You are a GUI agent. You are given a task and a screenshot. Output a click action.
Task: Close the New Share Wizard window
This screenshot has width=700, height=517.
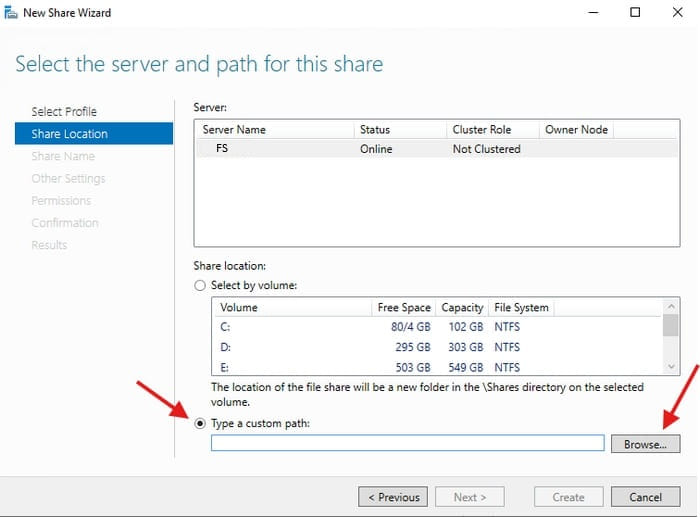click(x=677, y=13)
